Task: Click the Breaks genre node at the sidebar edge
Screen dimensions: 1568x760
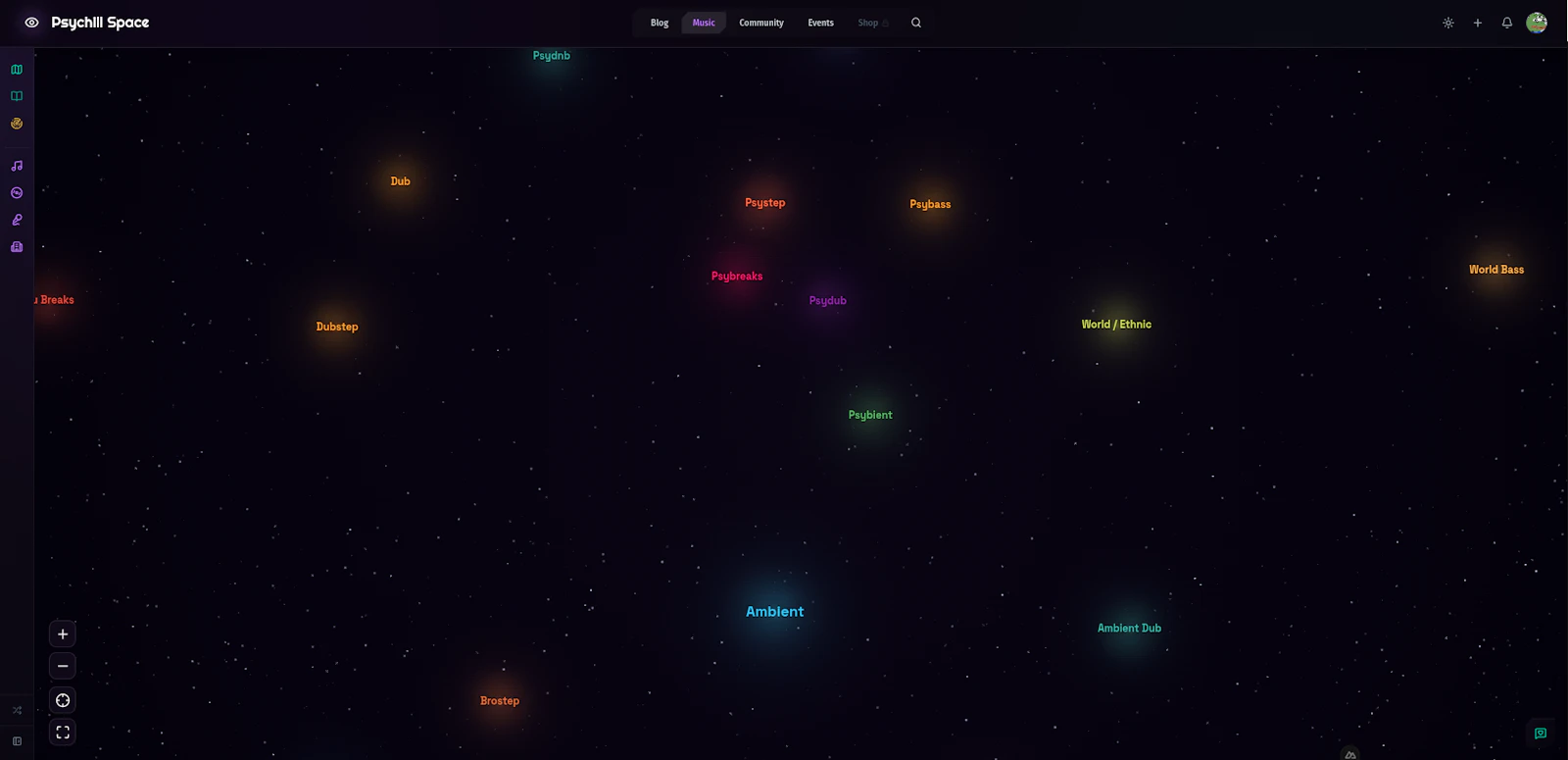Action: pyautogui.click(x=55, y=300)
